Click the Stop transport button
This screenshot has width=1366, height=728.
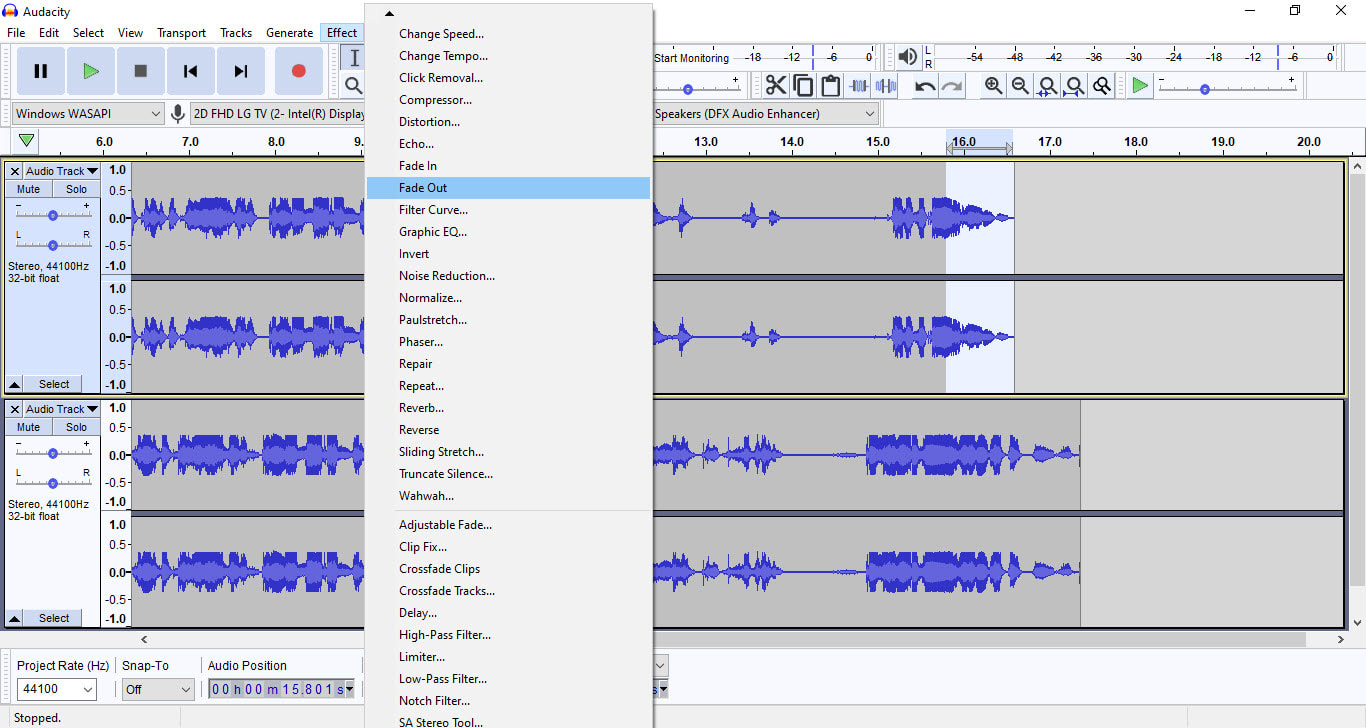coord(141,71)
